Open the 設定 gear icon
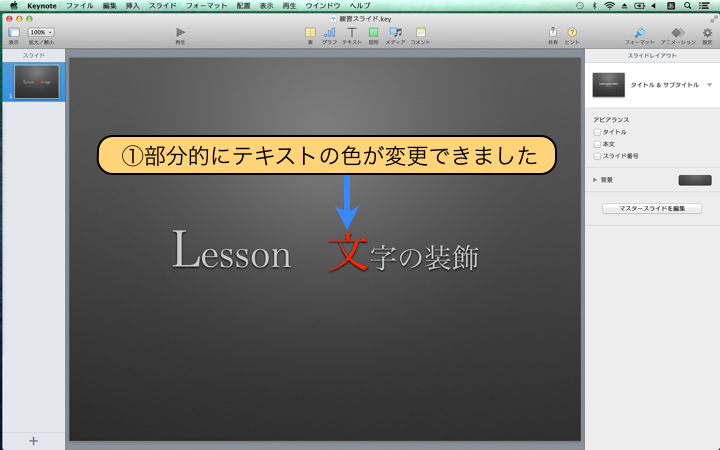Viewport: 720px width, 450px height. (x=707, y=33)
